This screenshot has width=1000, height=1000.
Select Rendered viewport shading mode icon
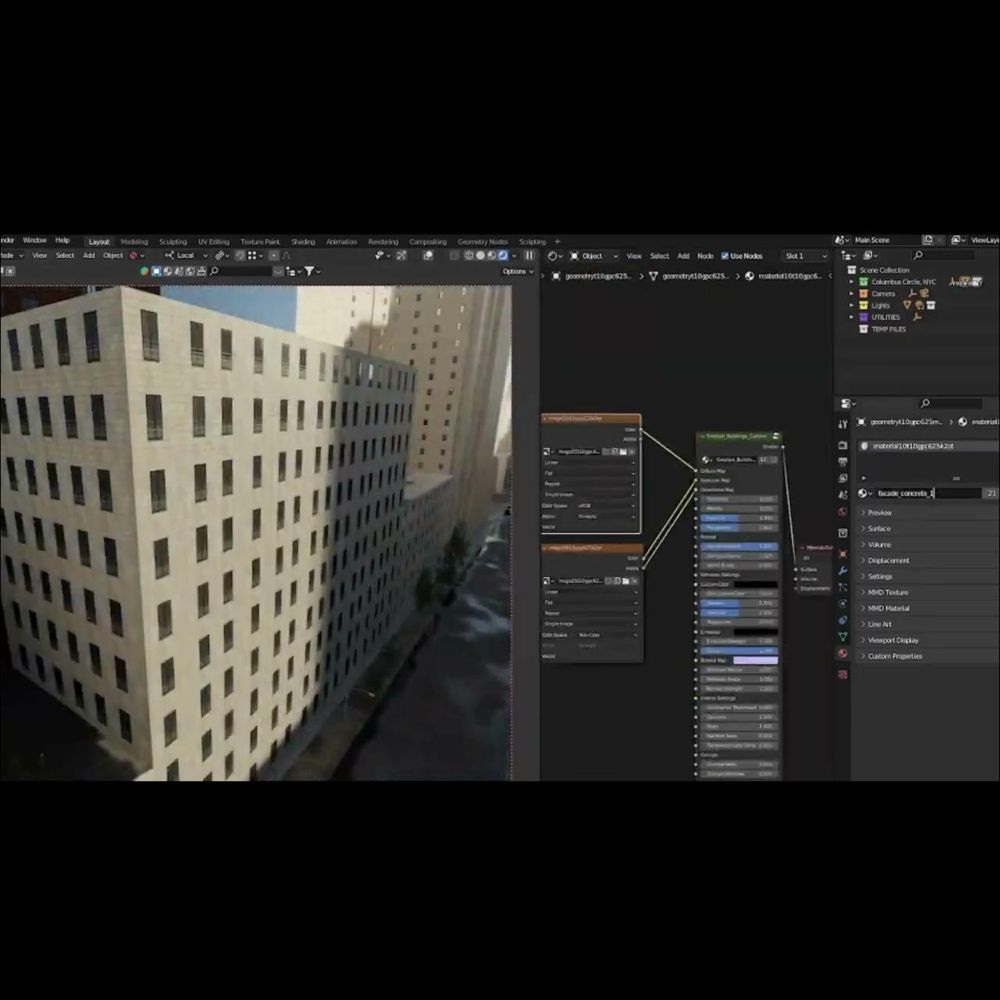(x=504, y=256)
